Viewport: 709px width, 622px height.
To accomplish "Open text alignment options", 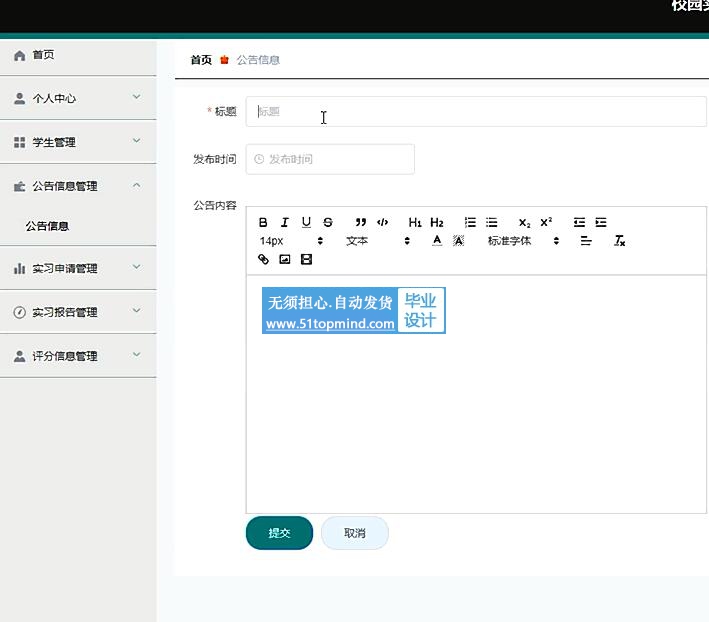I will pos(586,241).
